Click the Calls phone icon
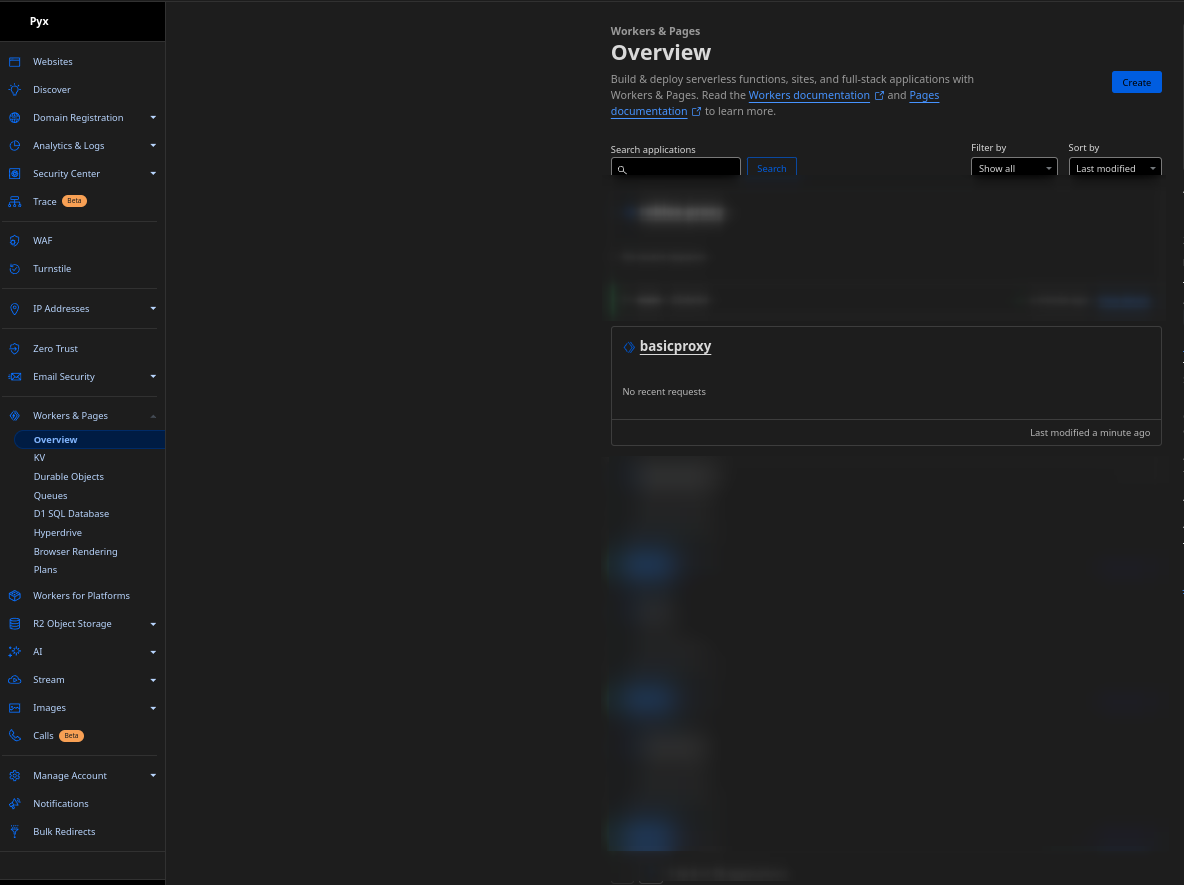This screenshot has height=885, width=1184. pos(14,735)
